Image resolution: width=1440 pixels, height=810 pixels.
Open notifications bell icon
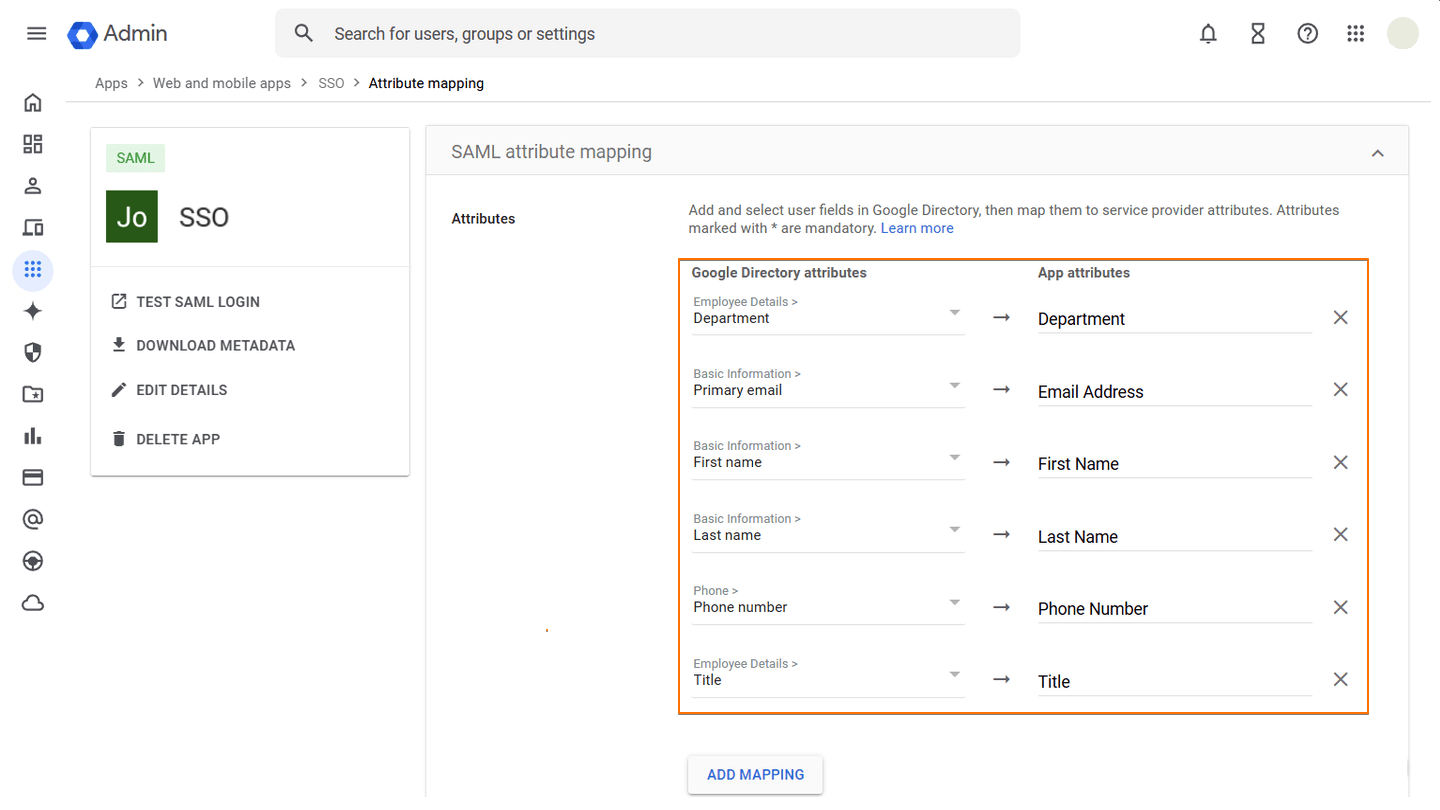click(1208, 33)
